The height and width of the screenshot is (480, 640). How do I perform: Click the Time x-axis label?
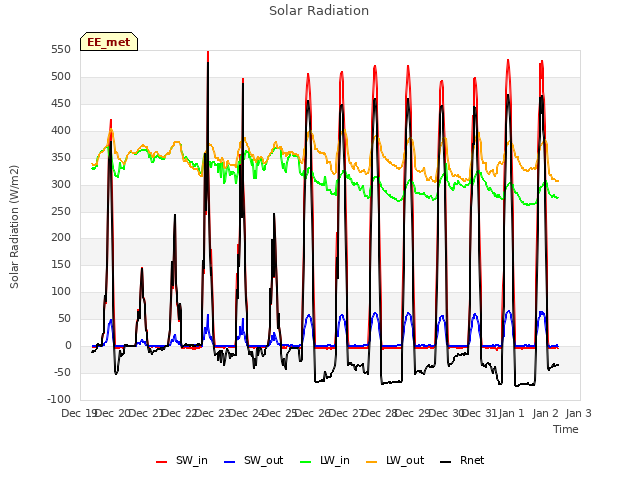click(566, 429)
